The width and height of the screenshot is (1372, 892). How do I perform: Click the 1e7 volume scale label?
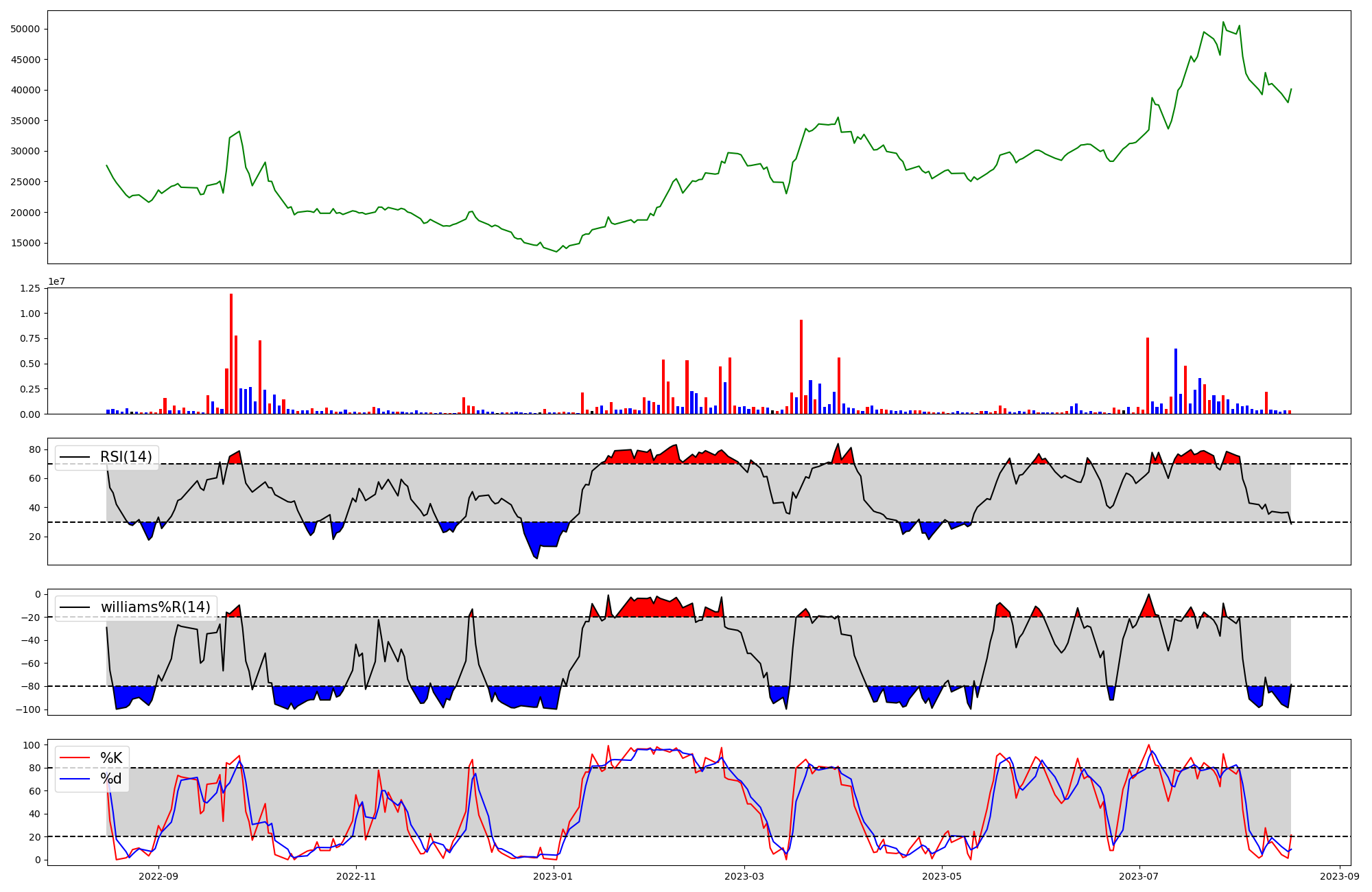(57, 281)
